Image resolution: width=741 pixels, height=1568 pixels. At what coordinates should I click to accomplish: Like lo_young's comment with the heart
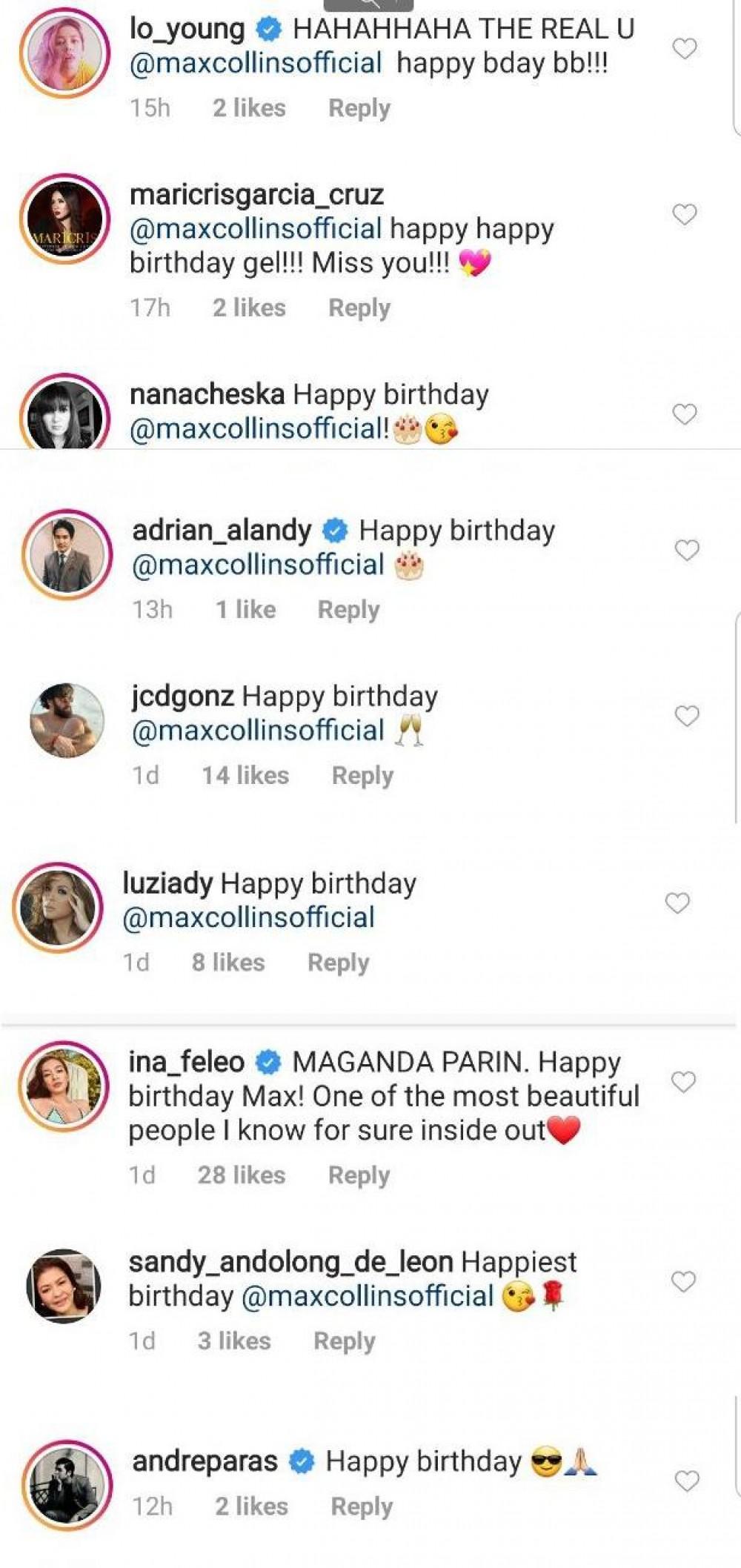point(684,49)
